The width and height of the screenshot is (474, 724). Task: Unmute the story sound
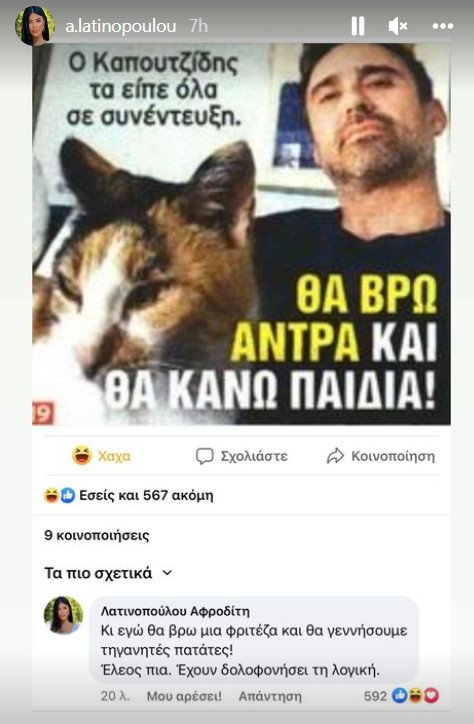[x=397, y=26]
